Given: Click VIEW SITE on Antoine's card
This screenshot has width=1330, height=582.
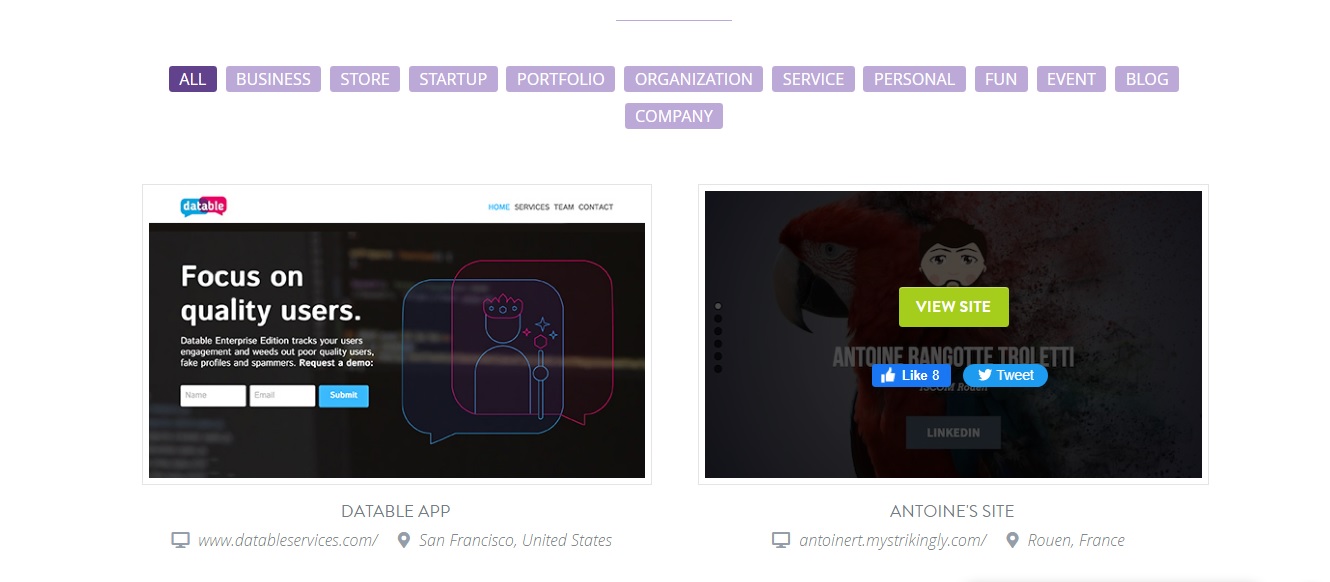Looking at the screenshot, I should coord(953,306).
